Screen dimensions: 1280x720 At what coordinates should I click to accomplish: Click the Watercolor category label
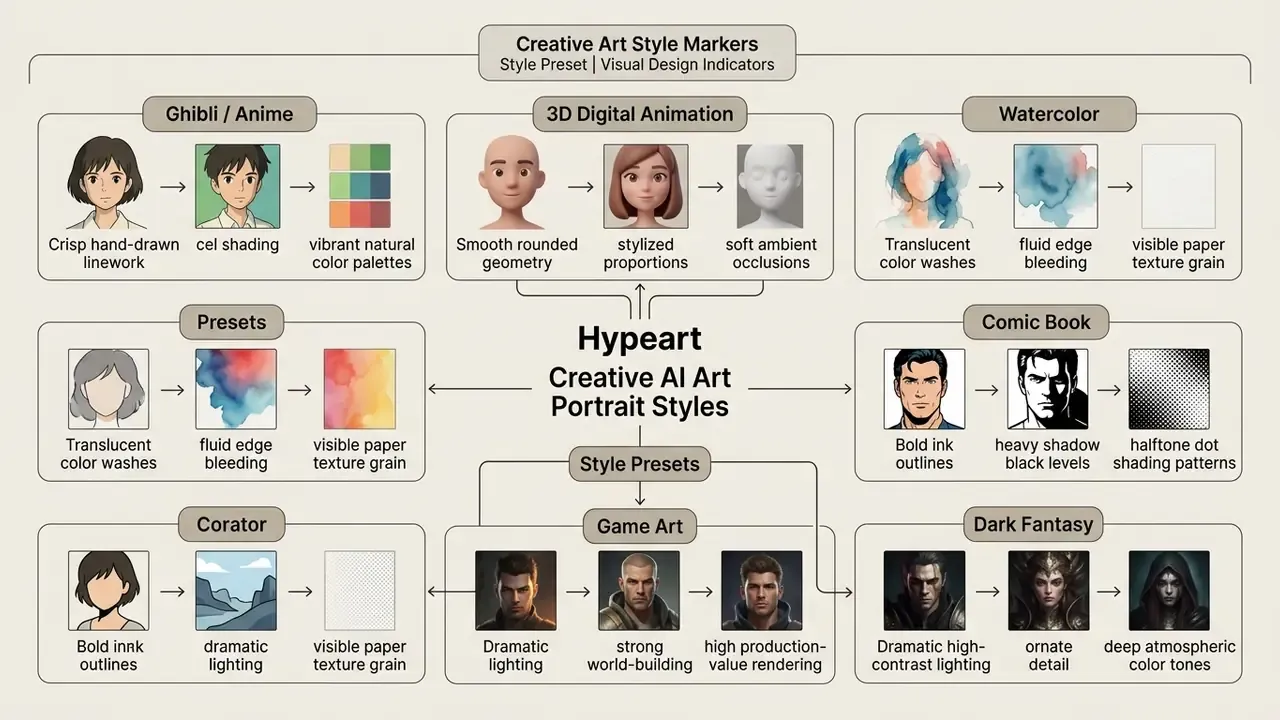click(x=1049, y=114)
